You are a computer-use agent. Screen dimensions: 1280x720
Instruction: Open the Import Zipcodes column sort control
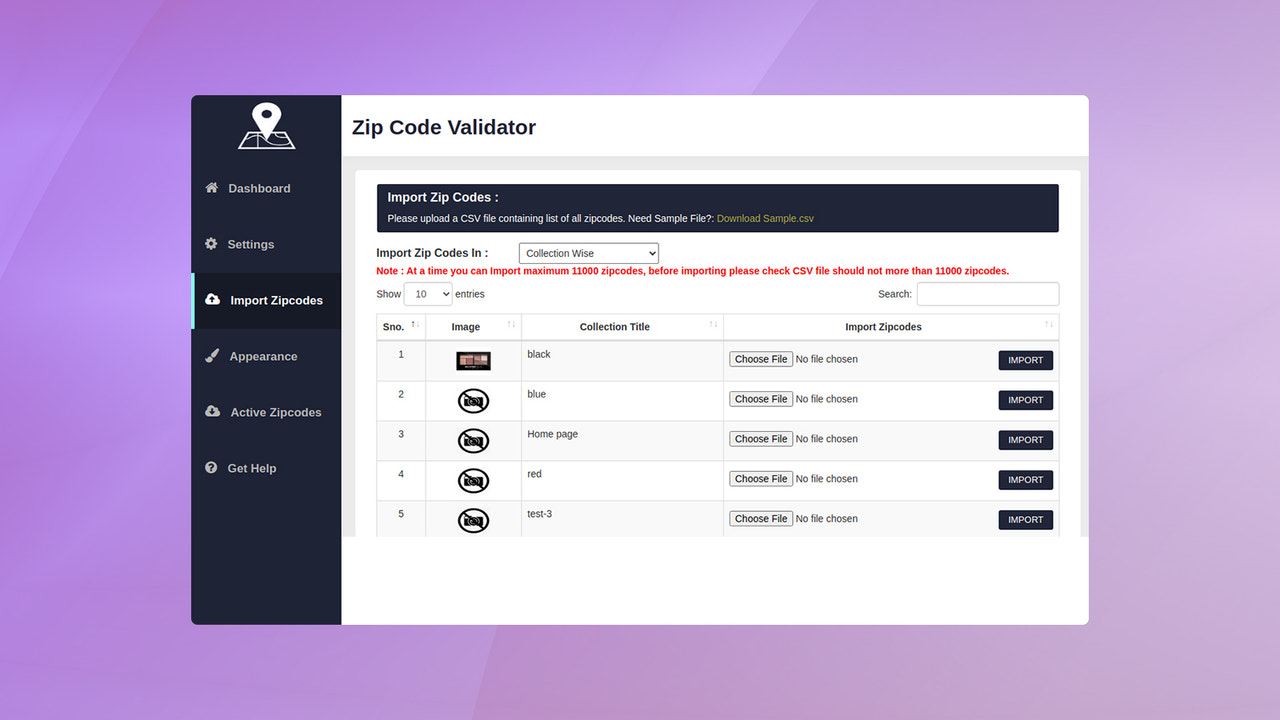pyautogui.click(x=1048, y=326)
